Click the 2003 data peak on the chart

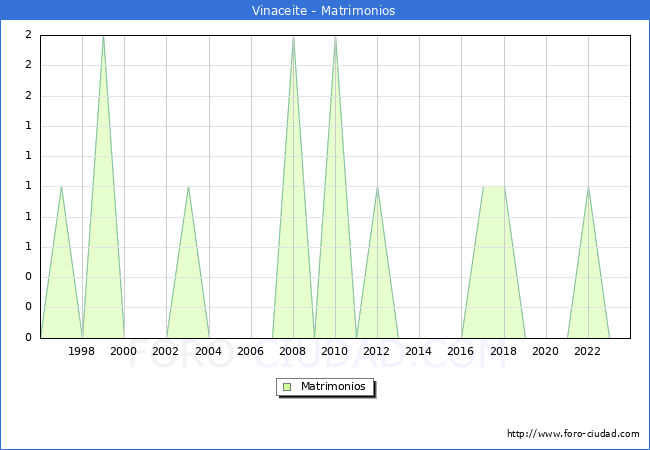pyautogui.click(x=188, y=187)
